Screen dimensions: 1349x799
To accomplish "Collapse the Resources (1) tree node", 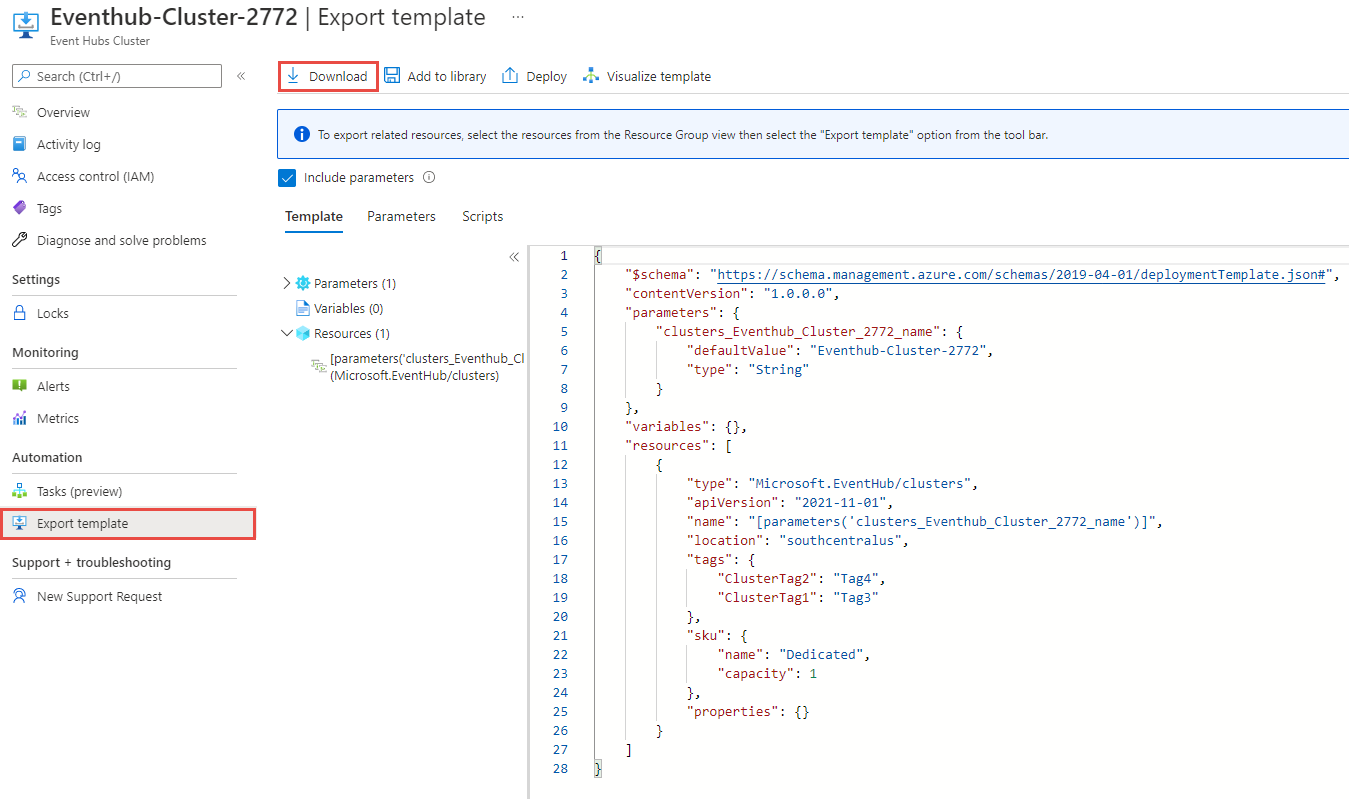I will pyautogui.click(x=287, y=333).
